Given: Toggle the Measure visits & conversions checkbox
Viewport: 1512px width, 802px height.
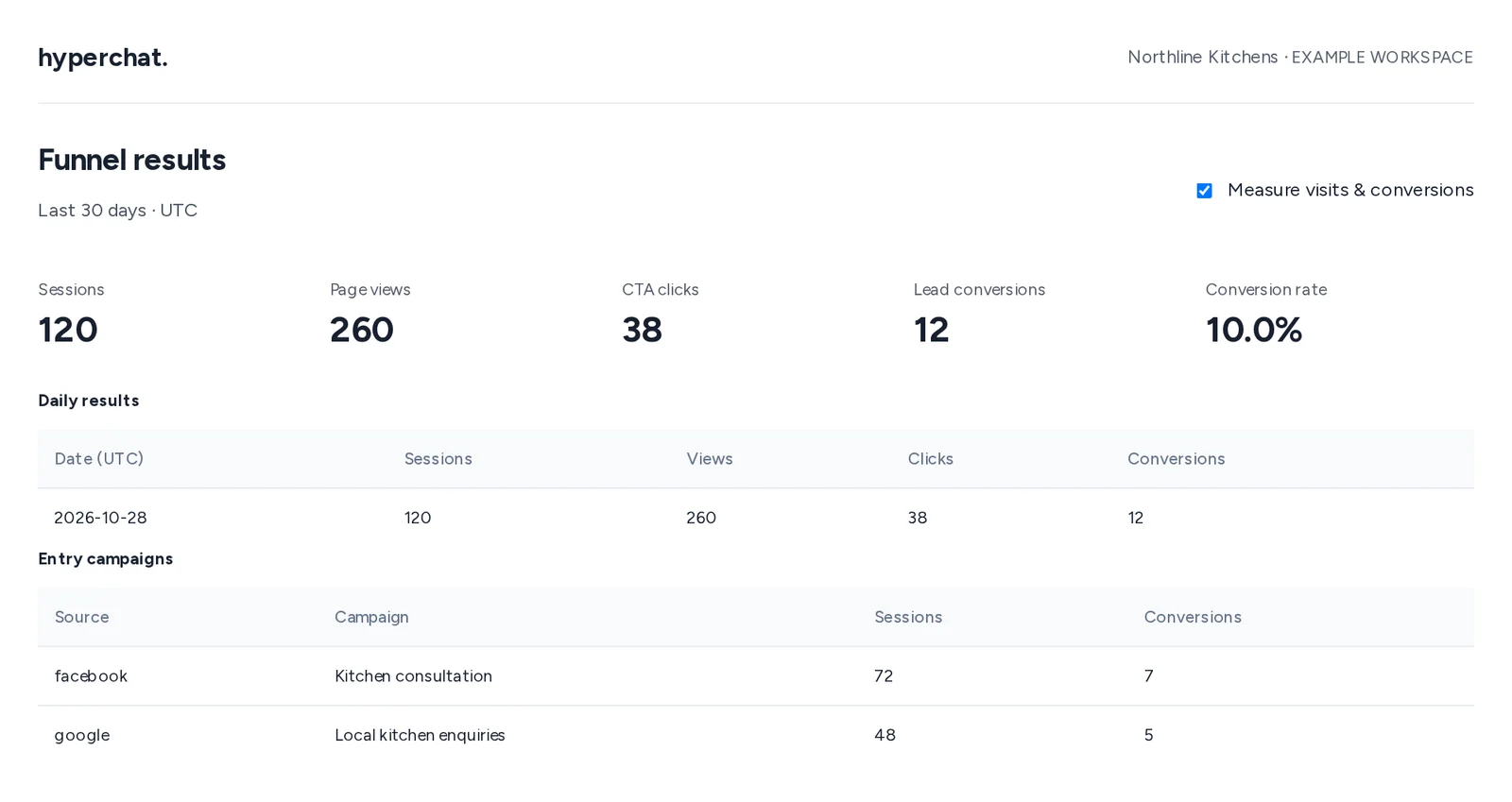Looking at the screenshot, I should [1204, 191].
